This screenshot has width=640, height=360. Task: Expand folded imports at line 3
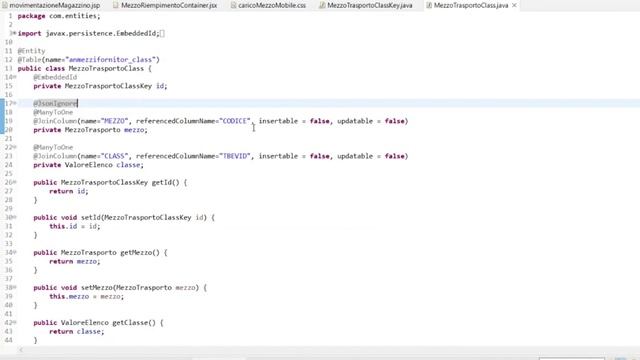pos(15,33)
